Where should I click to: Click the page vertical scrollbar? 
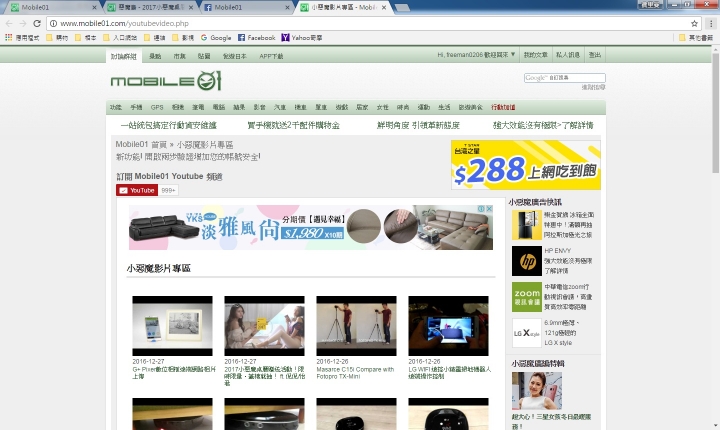[715, 114]
